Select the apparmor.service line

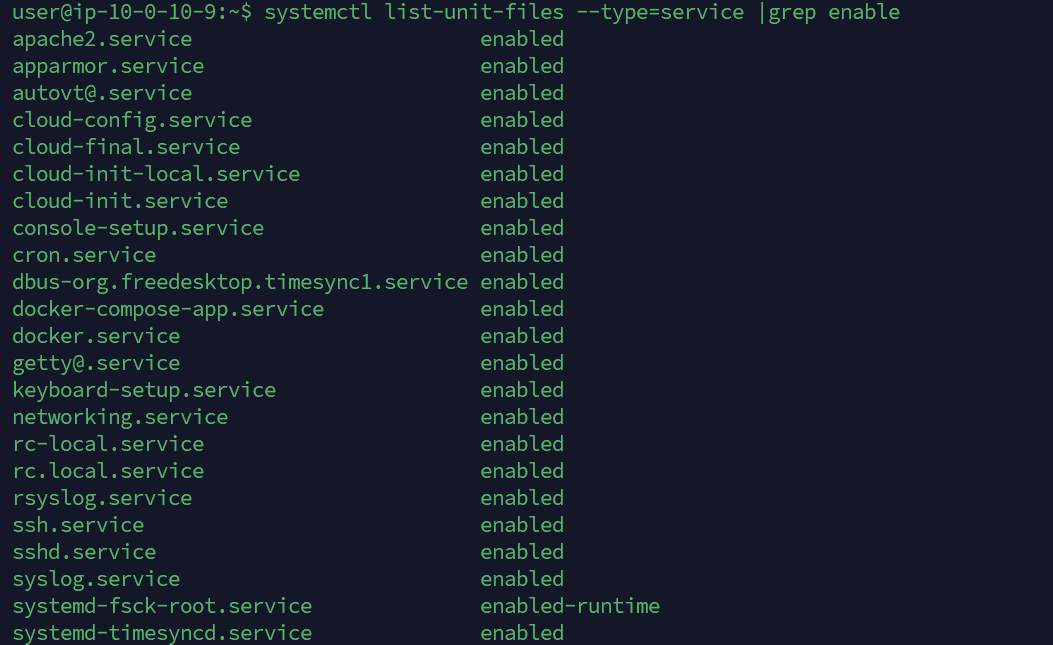[x=108, y=67]
